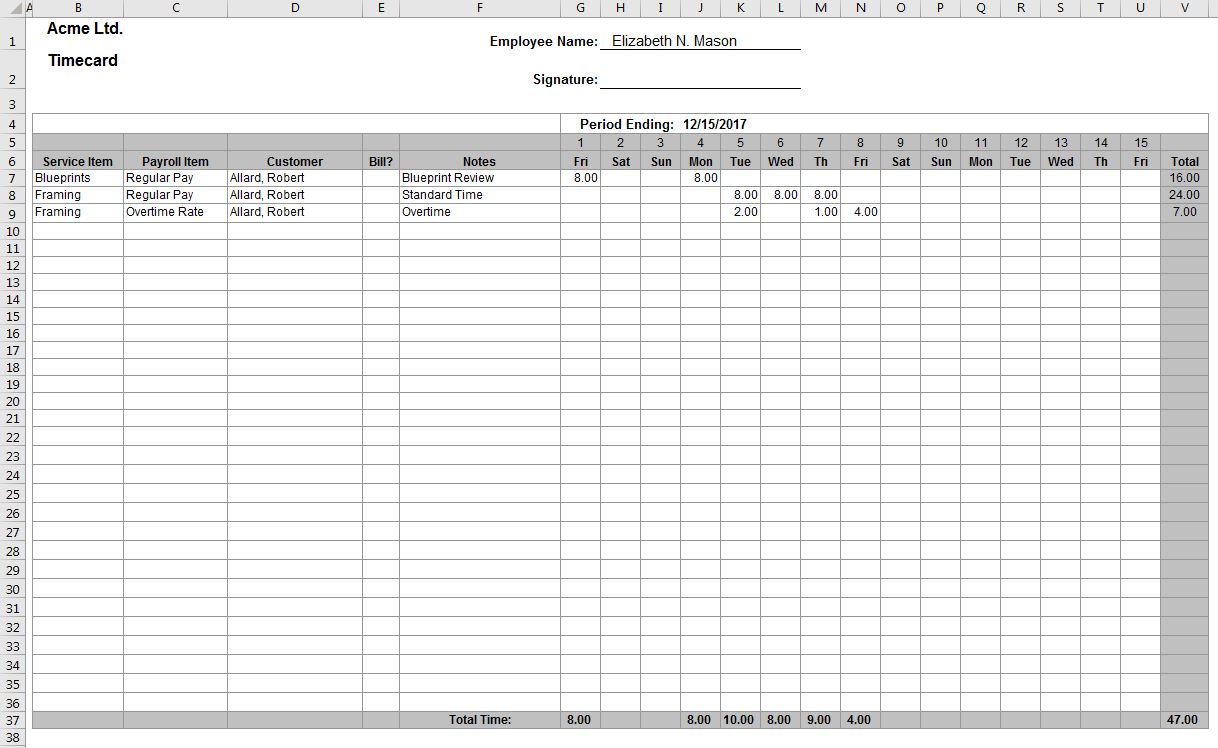The width and height of the screenshot is (1218, 748).
Task: Click the Bill? header cell
Action: tap(381, 161)
